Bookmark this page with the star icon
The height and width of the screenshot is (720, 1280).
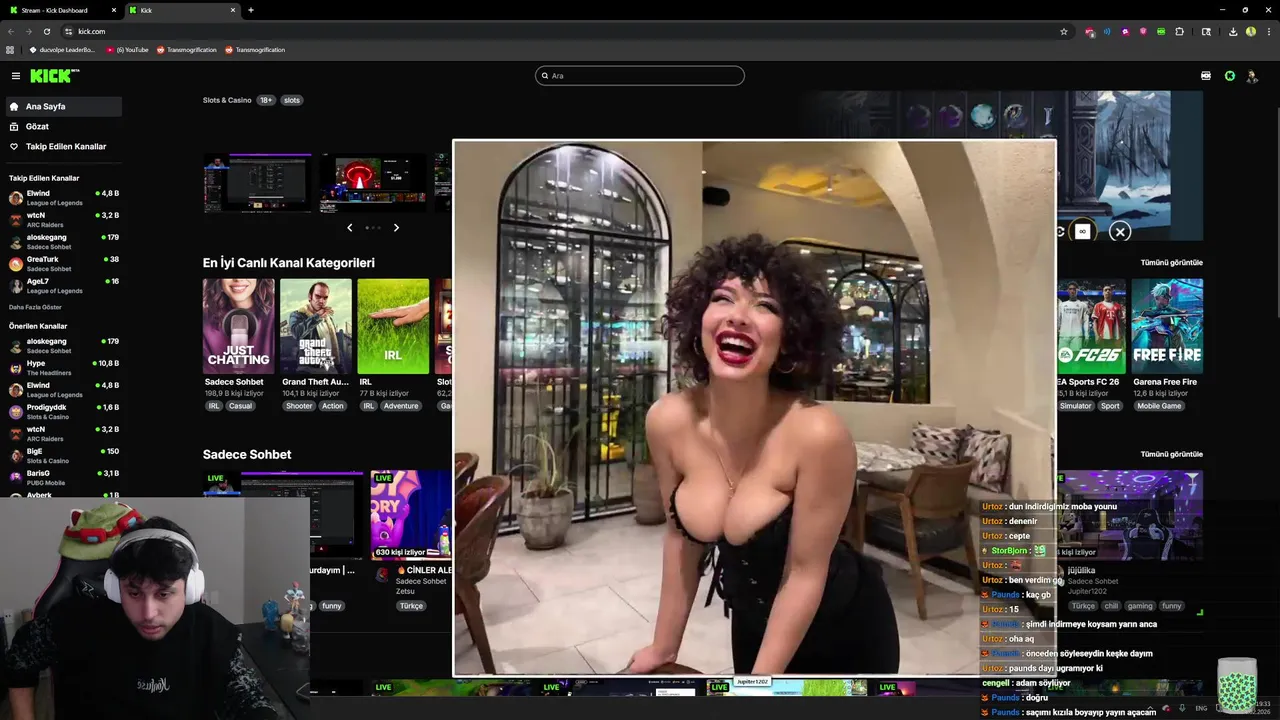[x=1064, y=31]
